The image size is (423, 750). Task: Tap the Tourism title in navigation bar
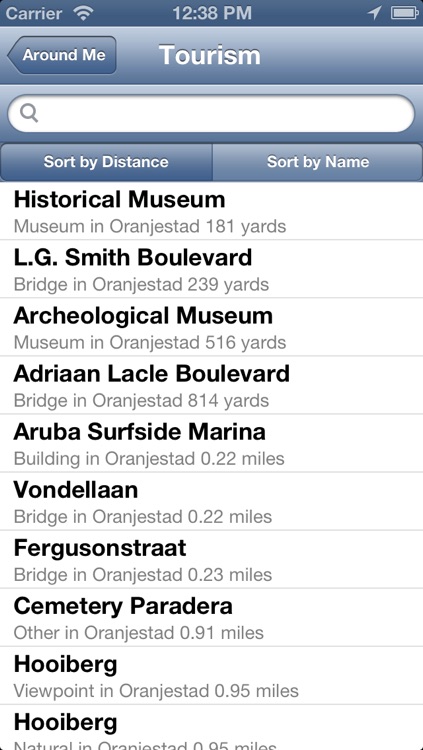pos(210,55)
